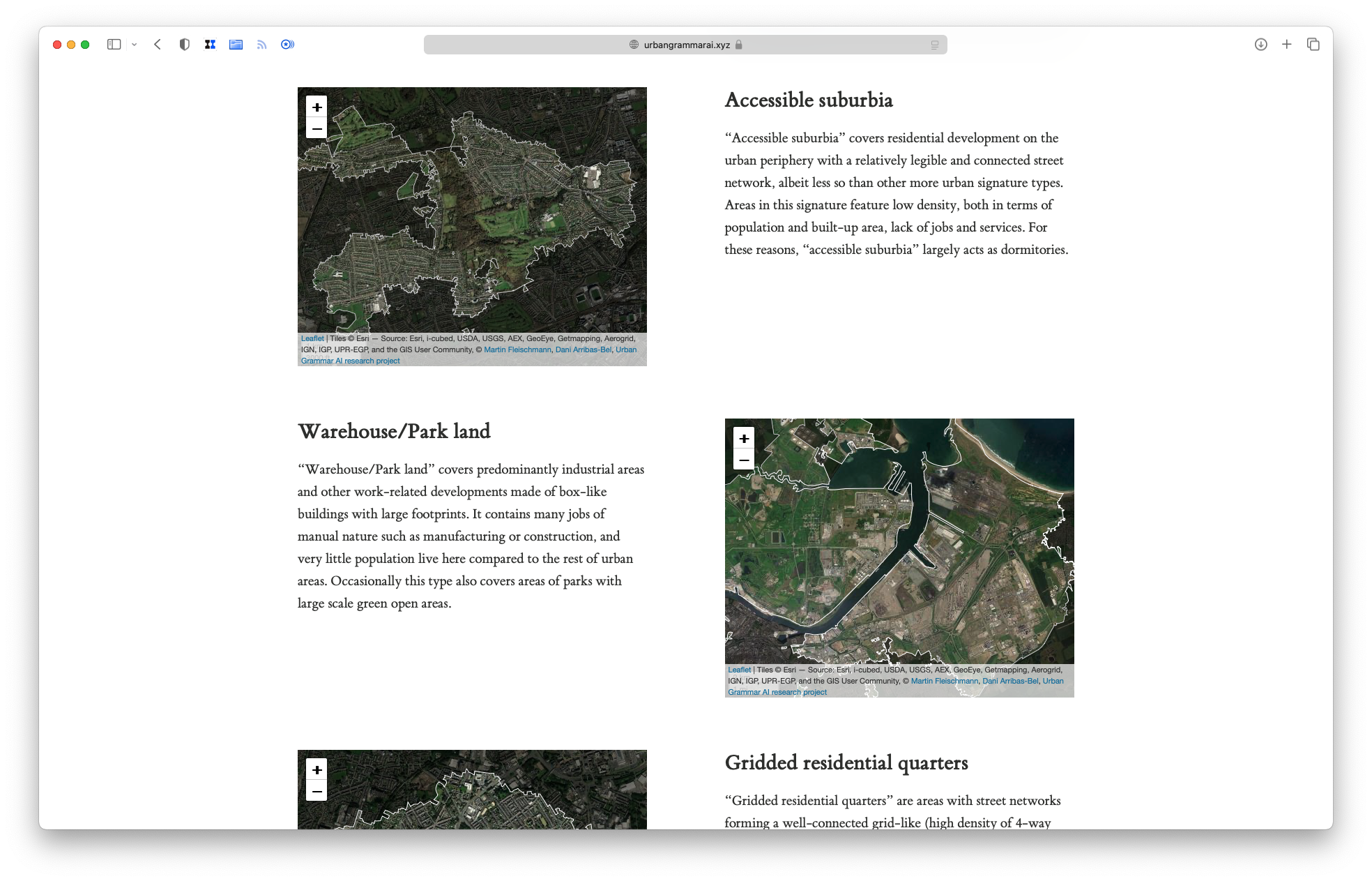Open a new tab with plus button
1372x881 pixels.
click(x=1287, y=45)
